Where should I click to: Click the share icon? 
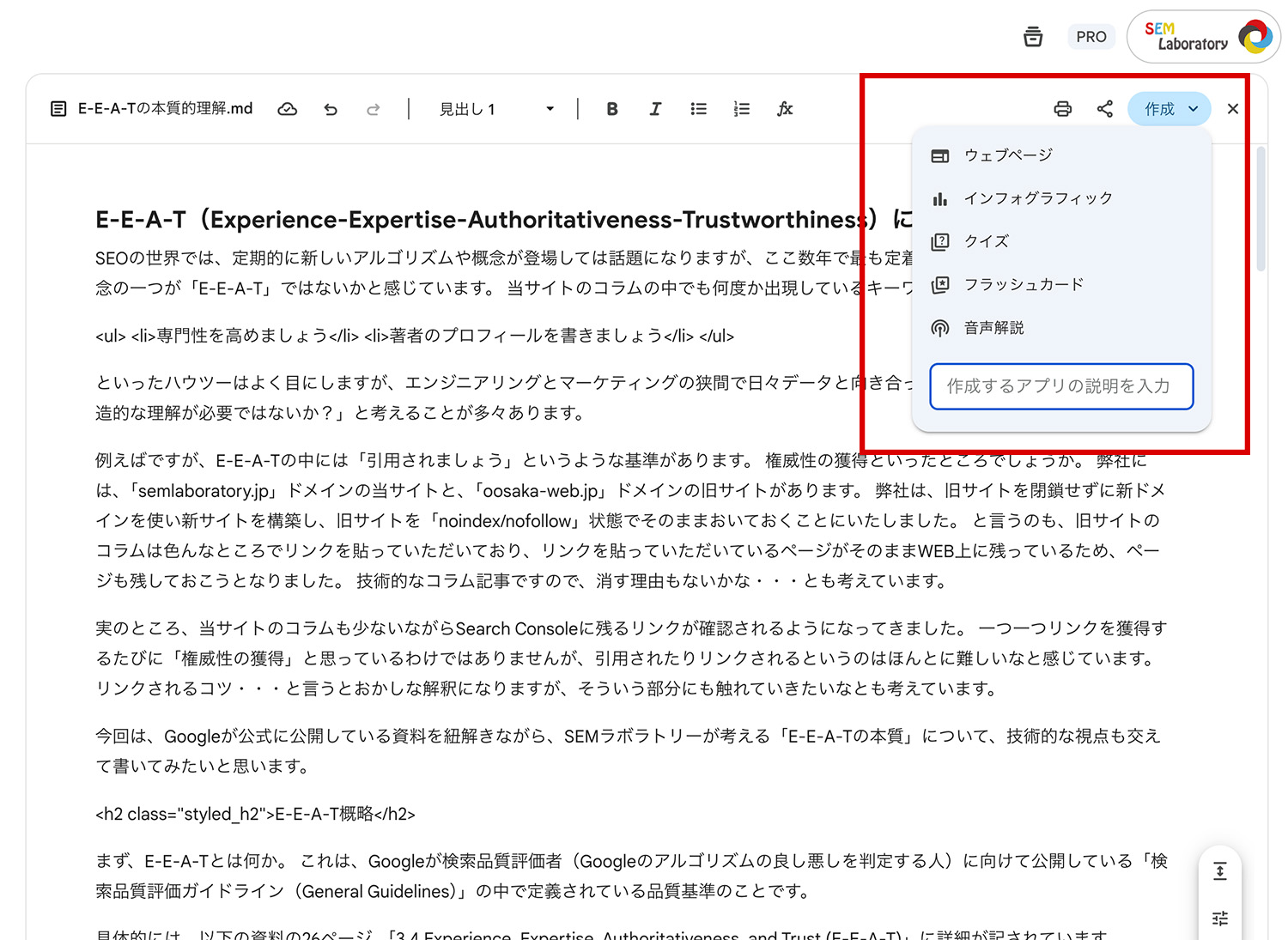click(1105, 109)
